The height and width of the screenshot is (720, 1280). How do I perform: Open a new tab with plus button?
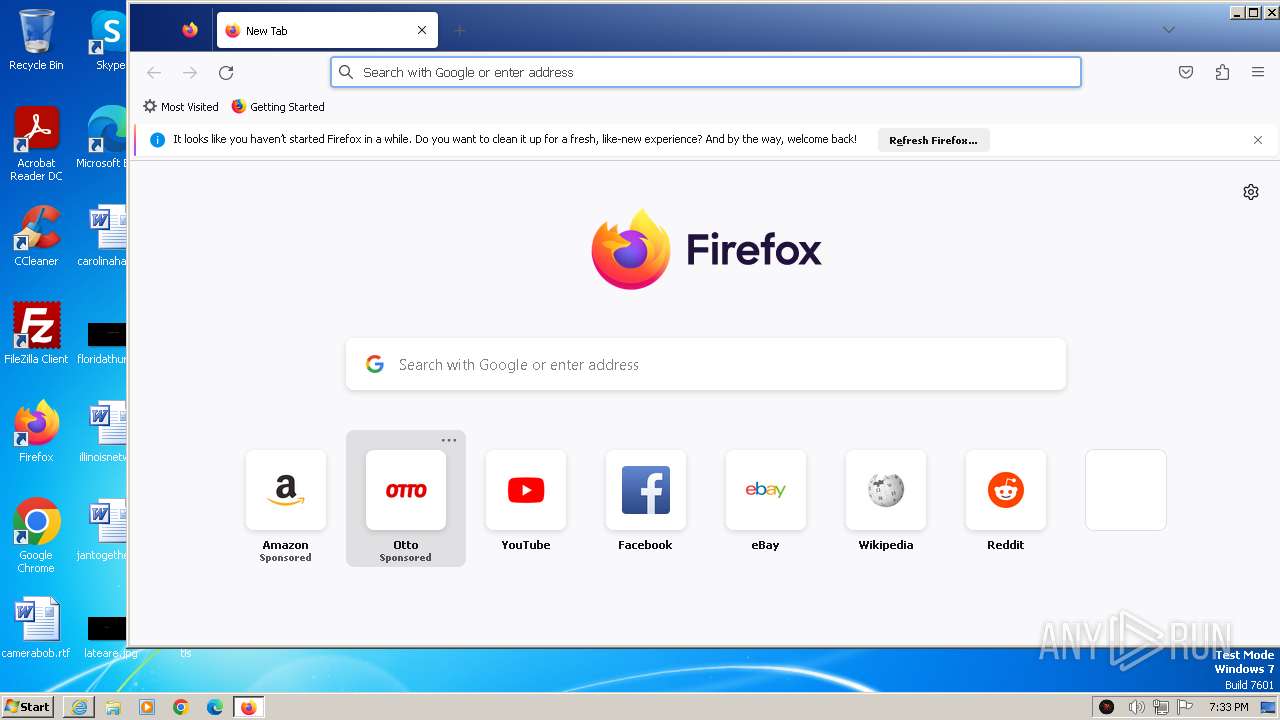(459, 30)
